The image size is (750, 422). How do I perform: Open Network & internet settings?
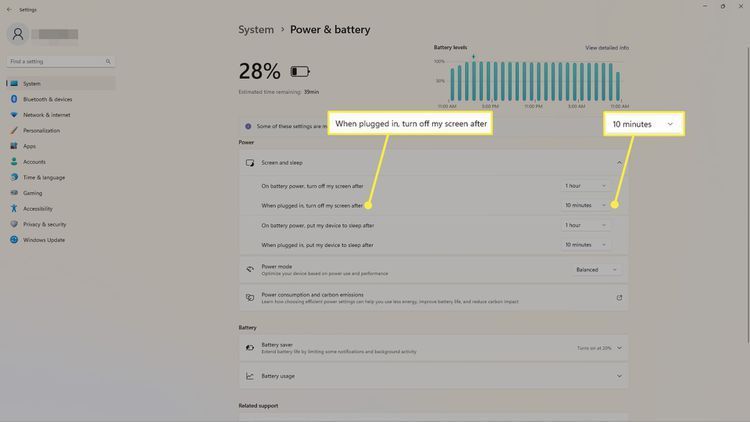[49, 115]
